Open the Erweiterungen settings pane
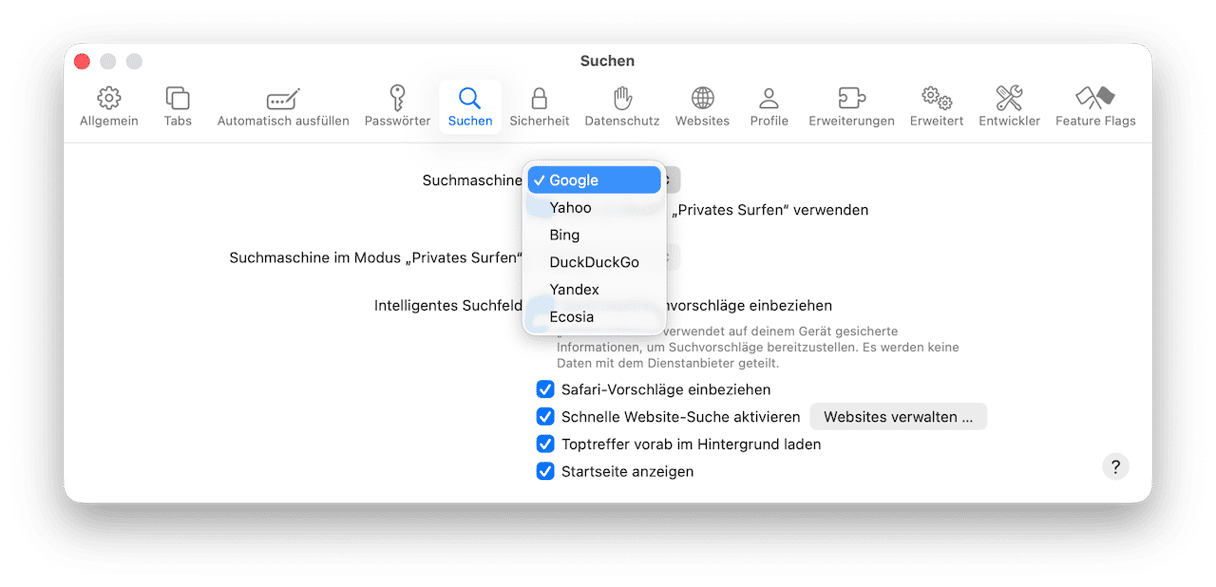 tap(851, 107)
